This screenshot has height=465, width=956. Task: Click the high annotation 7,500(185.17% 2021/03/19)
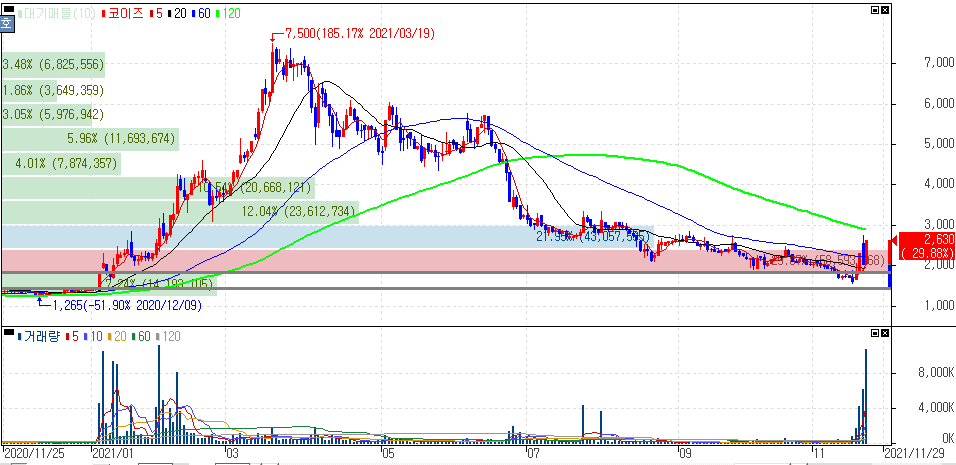360,34
